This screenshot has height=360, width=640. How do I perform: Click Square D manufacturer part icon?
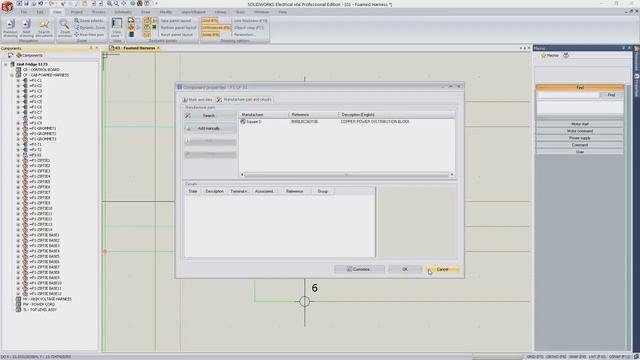pos(243,122)
